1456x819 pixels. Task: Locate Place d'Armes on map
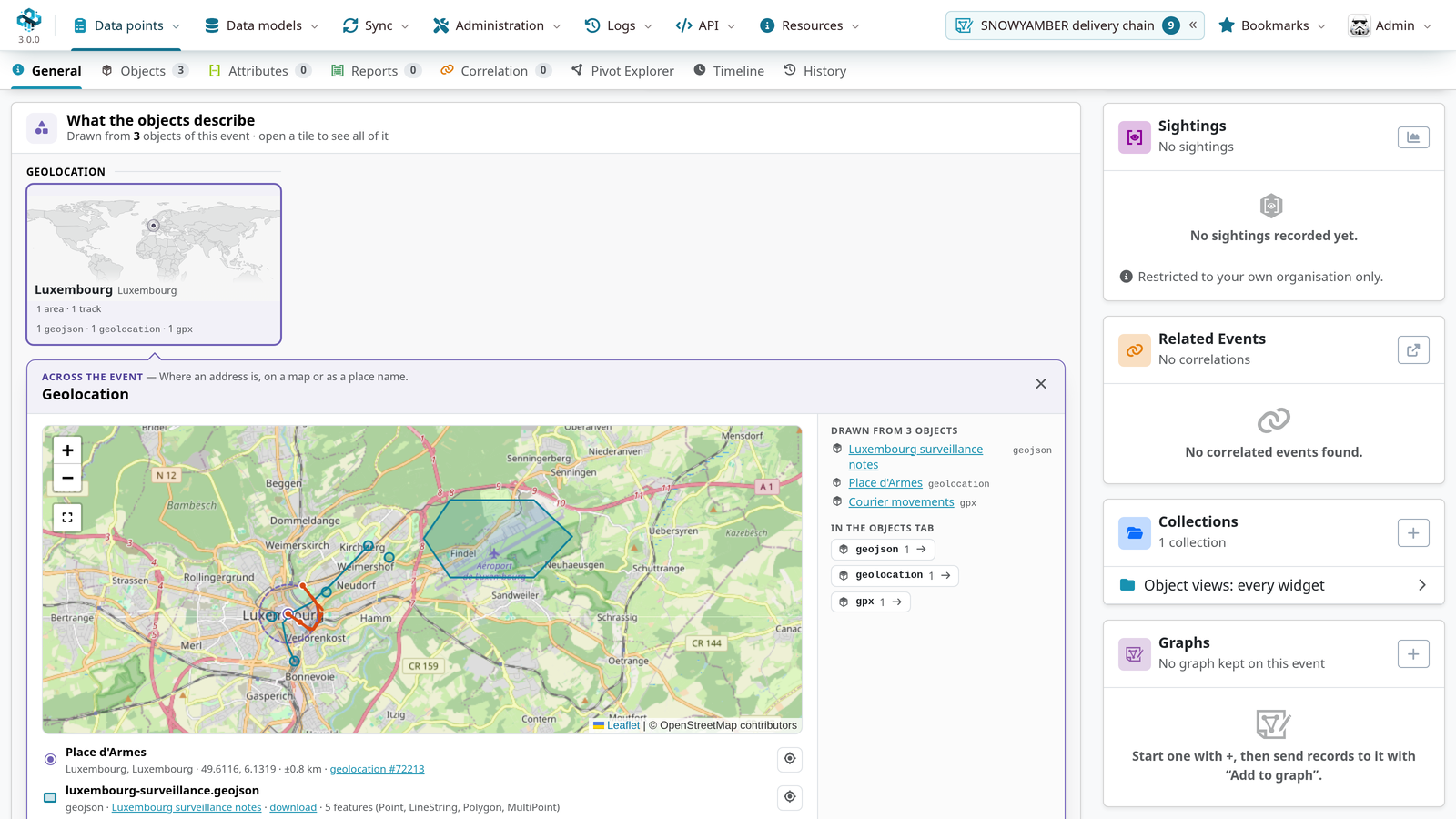pos(790,759)
